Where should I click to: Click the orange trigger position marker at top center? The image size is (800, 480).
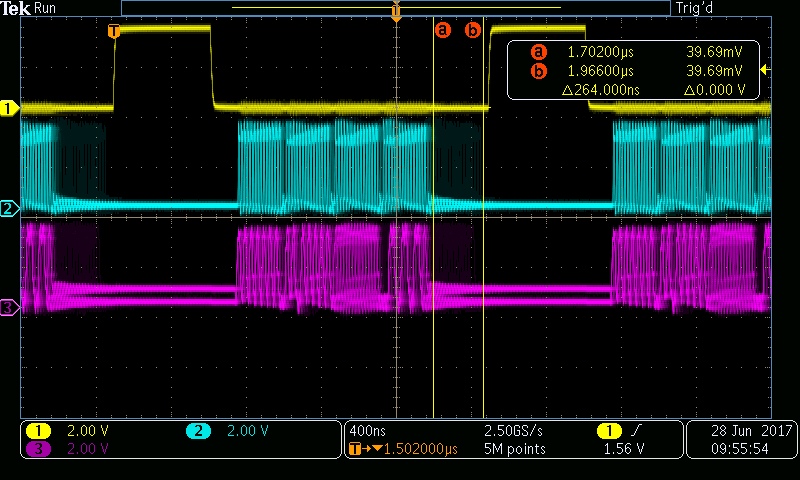click(396, 11)
